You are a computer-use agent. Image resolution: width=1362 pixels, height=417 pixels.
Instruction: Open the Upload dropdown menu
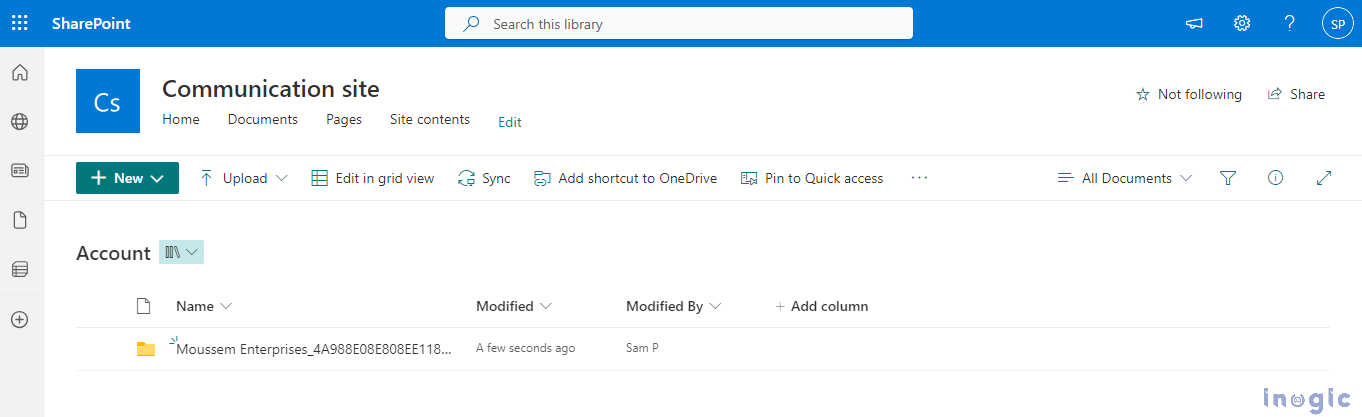coord(244,178)
